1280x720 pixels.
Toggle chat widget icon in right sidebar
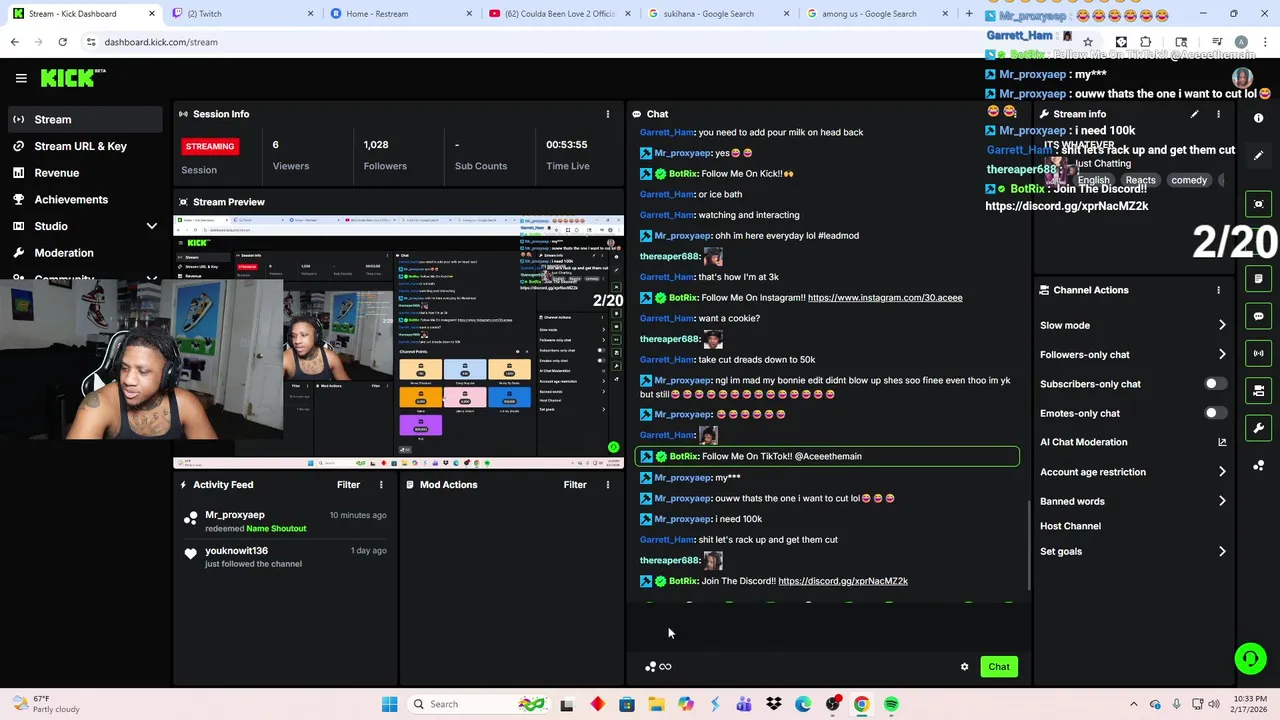(x=1258, y=316)
